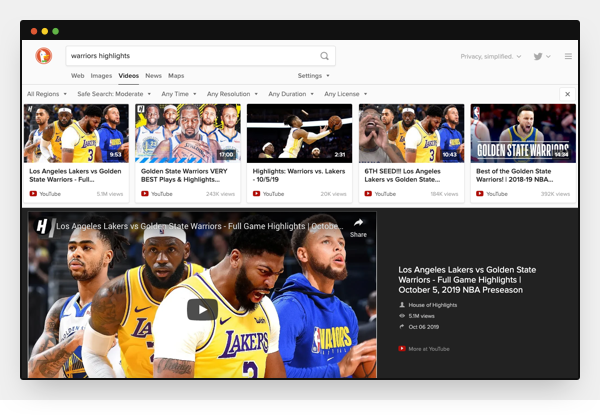This screenshot has width=600, height=415.
Task: Play the embedded video
Action: coord(202,309)
